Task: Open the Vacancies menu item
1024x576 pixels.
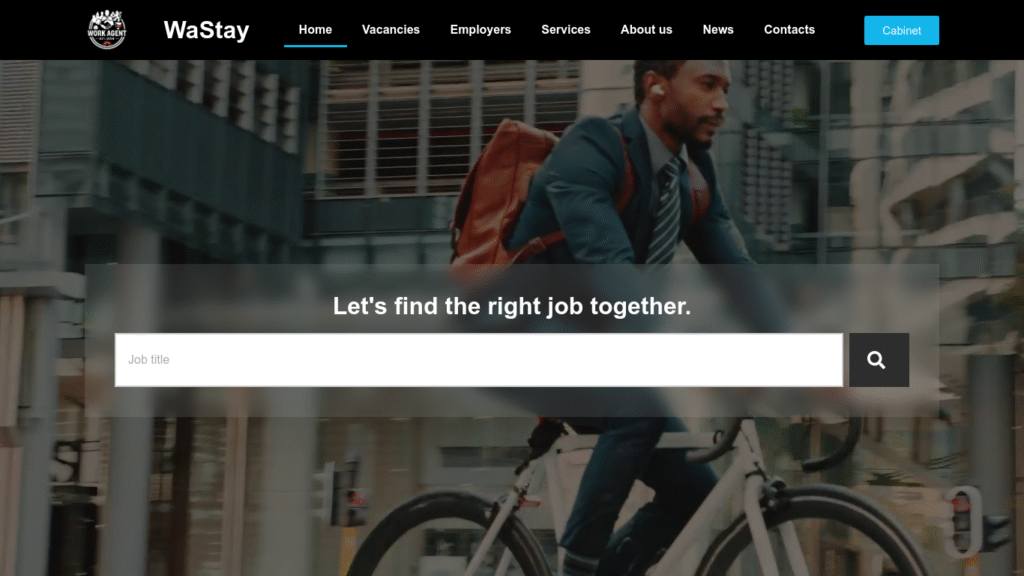Action: coord(391,29)
